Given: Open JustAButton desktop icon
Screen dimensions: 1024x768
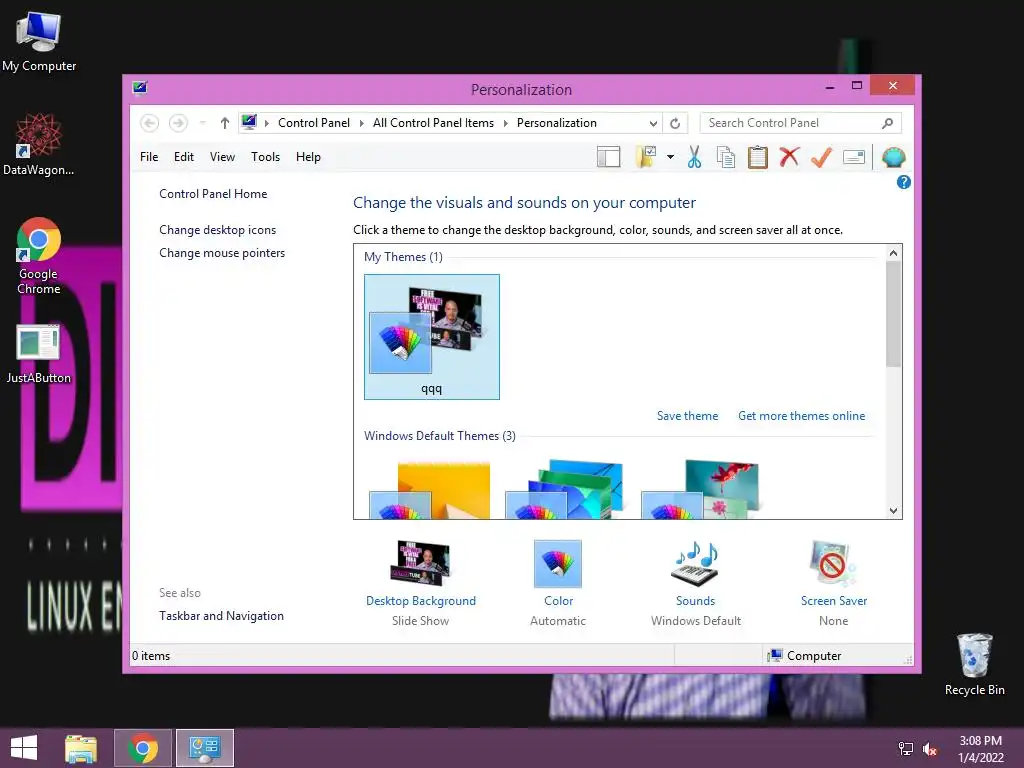Looking at the screenshot, I should (x=39, y=355).
